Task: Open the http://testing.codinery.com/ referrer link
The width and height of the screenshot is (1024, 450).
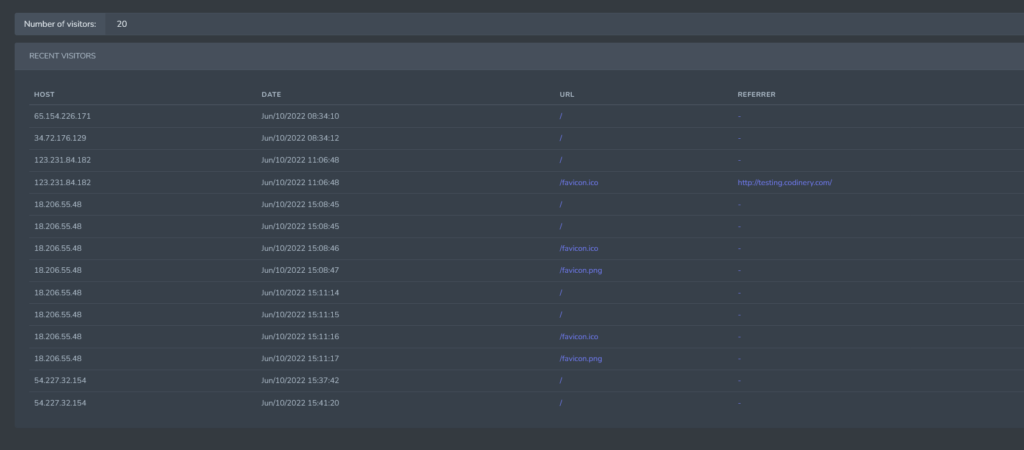Action: 784,182
